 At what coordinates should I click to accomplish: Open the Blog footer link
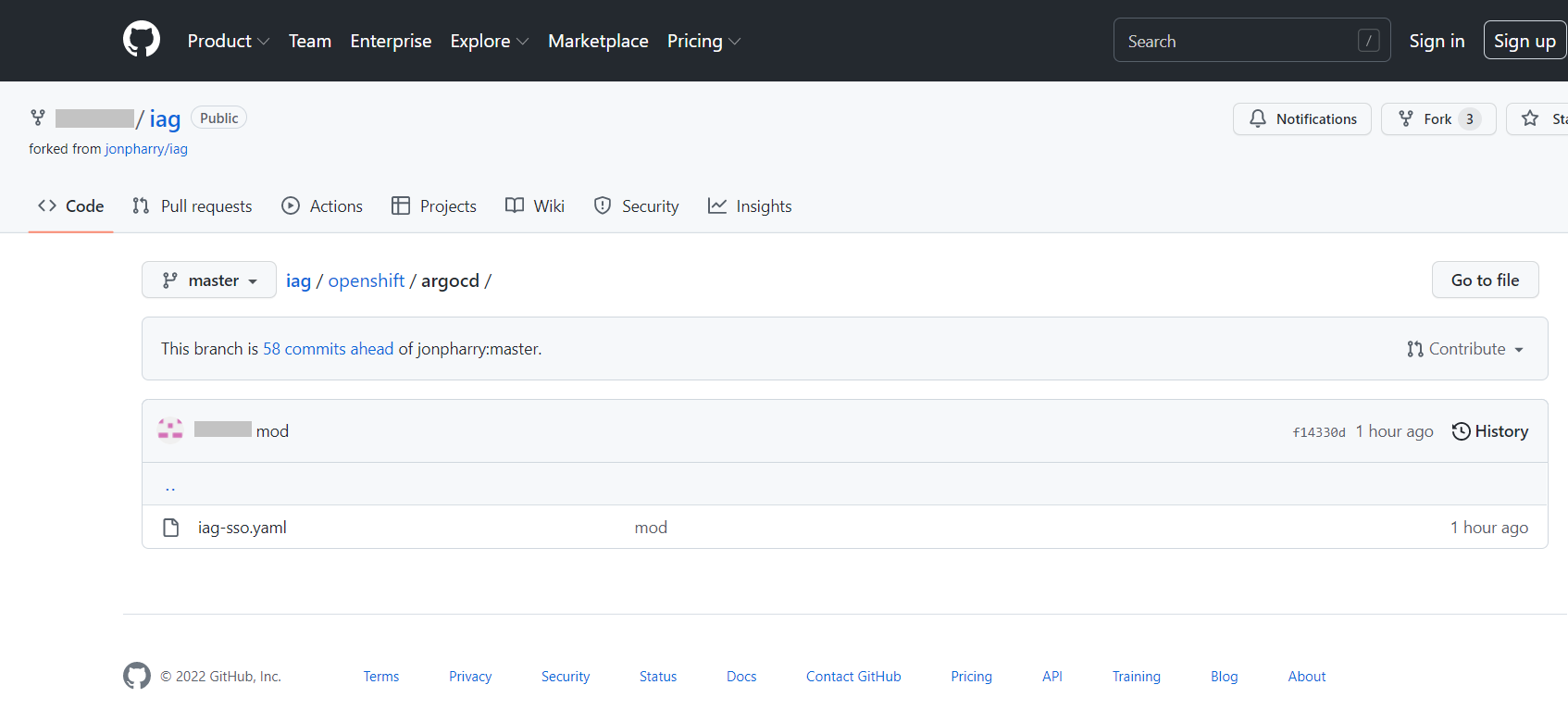1224,677
